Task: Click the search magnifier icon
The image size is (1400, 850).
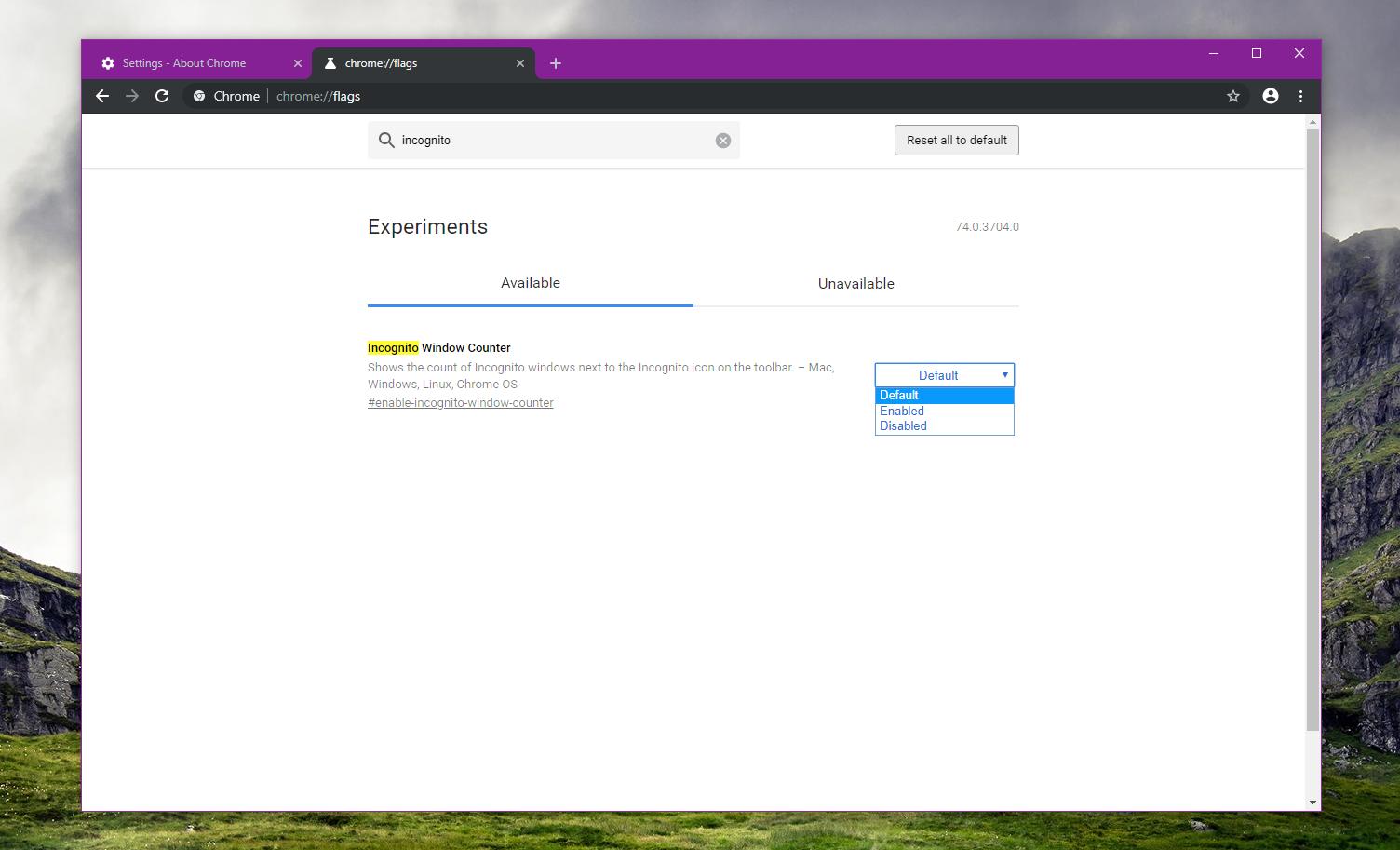Action: 386,140
